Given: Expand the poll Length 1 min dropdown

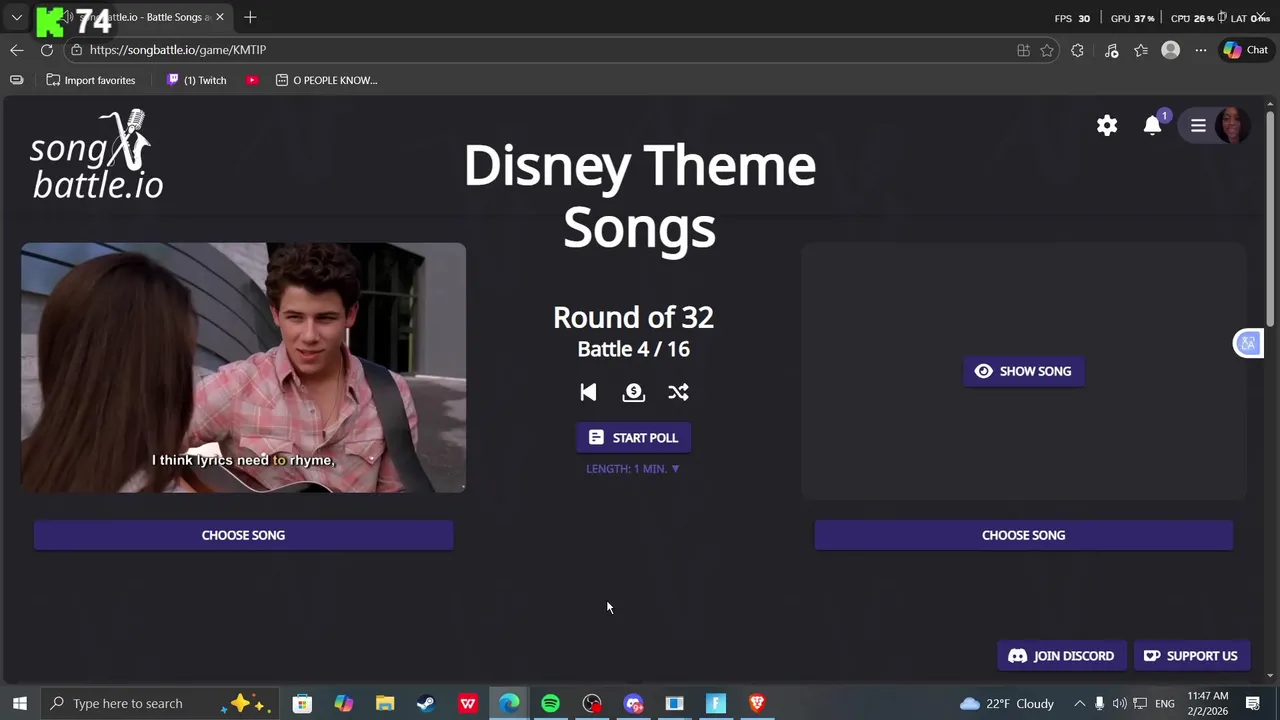Looking at the screenshot, I should (633, 468).
